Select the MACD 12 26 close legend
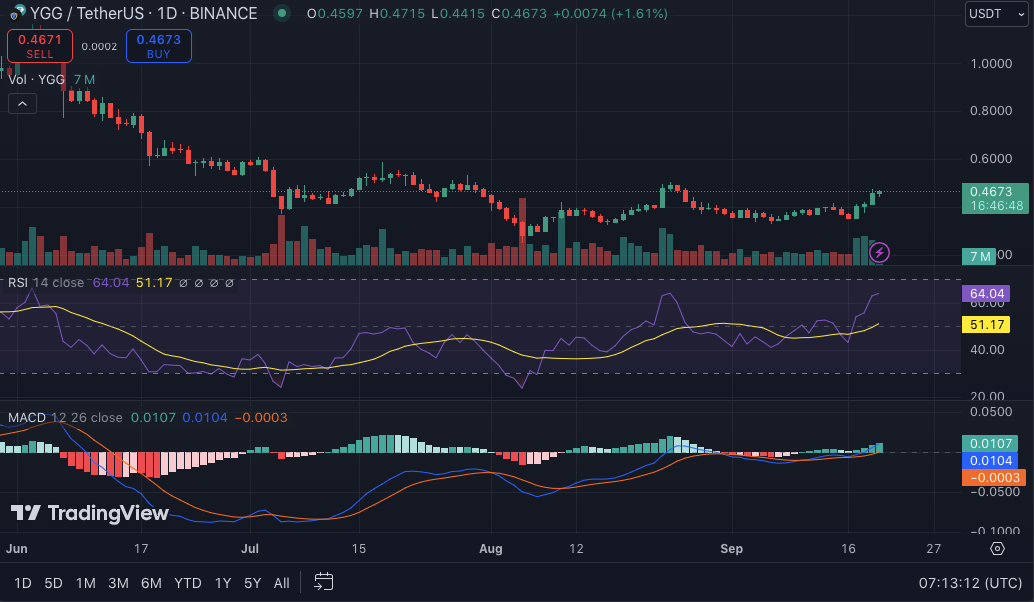1034x602 pixels. click(65, 417)
